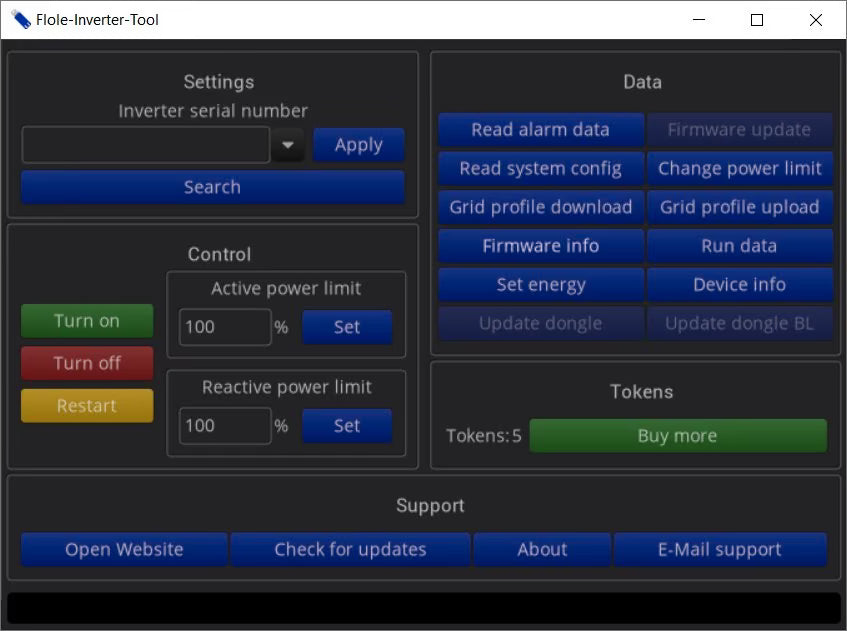Focus the Active power limit percent field
The width and height of the screenshot is (847, 631).
coord(225,327)
